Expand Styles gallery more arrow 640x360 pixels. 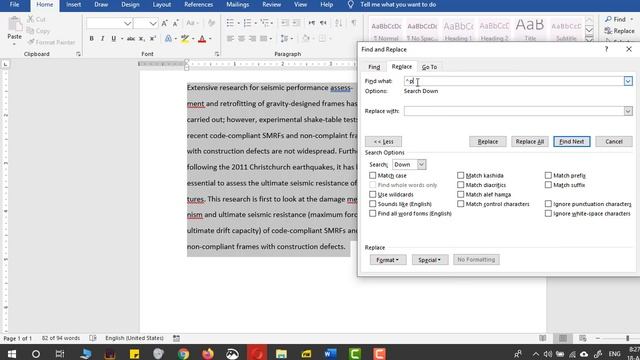[589, 40]
